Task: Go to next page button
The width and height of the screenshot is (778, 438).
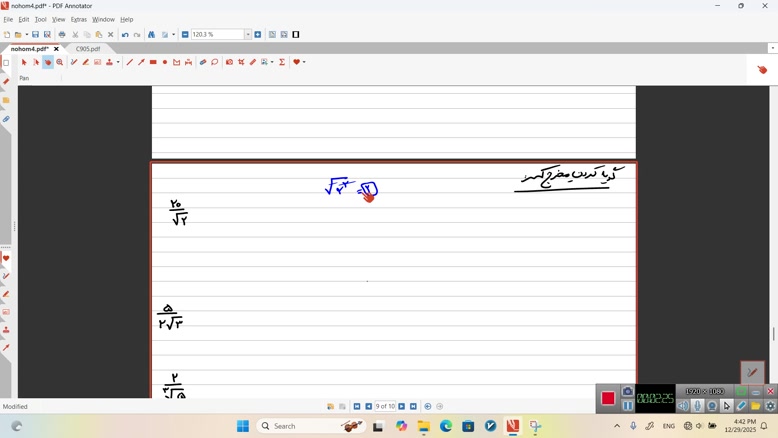Action: (402, 407)
